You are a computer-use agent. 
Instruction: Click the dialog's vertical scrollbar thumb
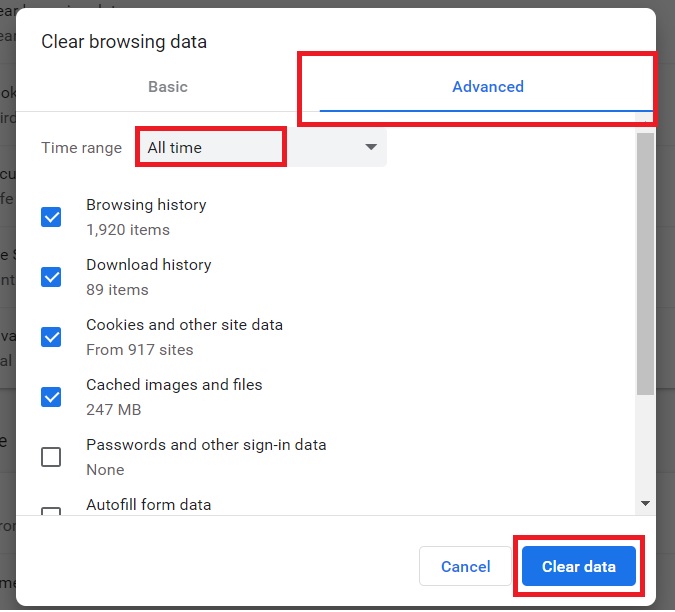click(x=645, y=260)
